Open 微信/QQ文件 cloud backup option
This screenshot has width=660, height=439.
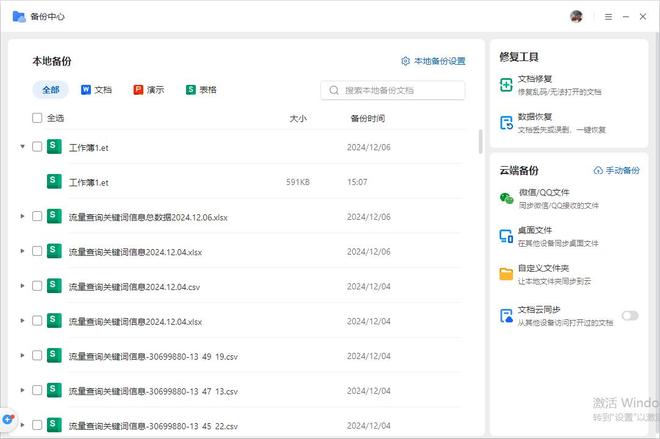(x=549, y=198)
